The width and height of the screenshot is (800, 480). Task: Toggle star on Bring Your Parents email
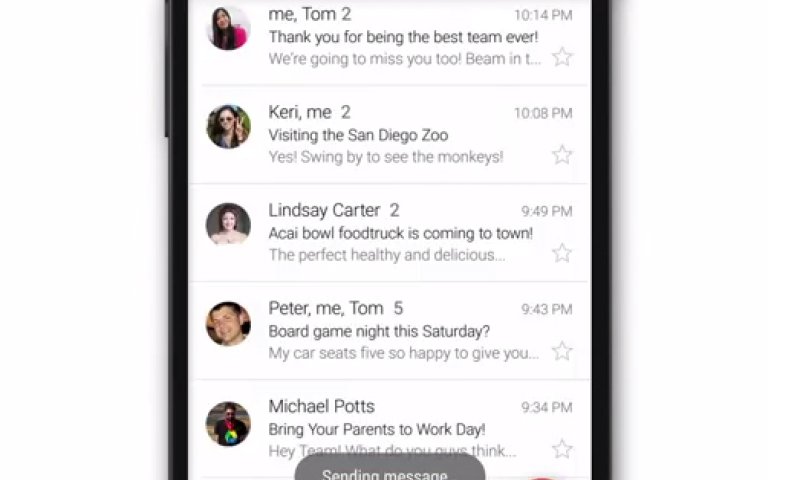click(x=562, y=449)
